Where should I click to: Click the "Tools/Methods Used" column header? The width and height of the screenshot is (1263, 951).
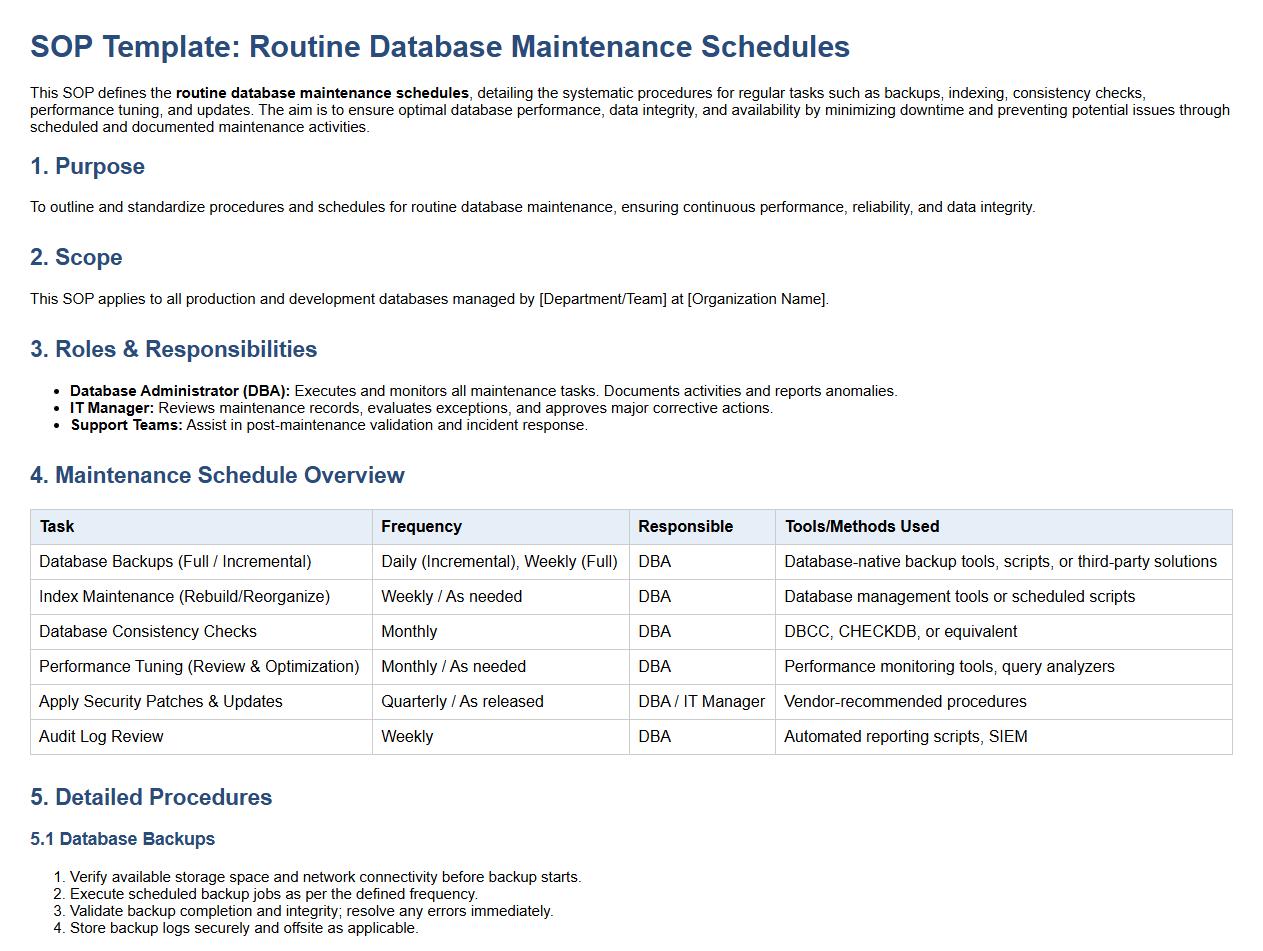(x=861, y=526)
